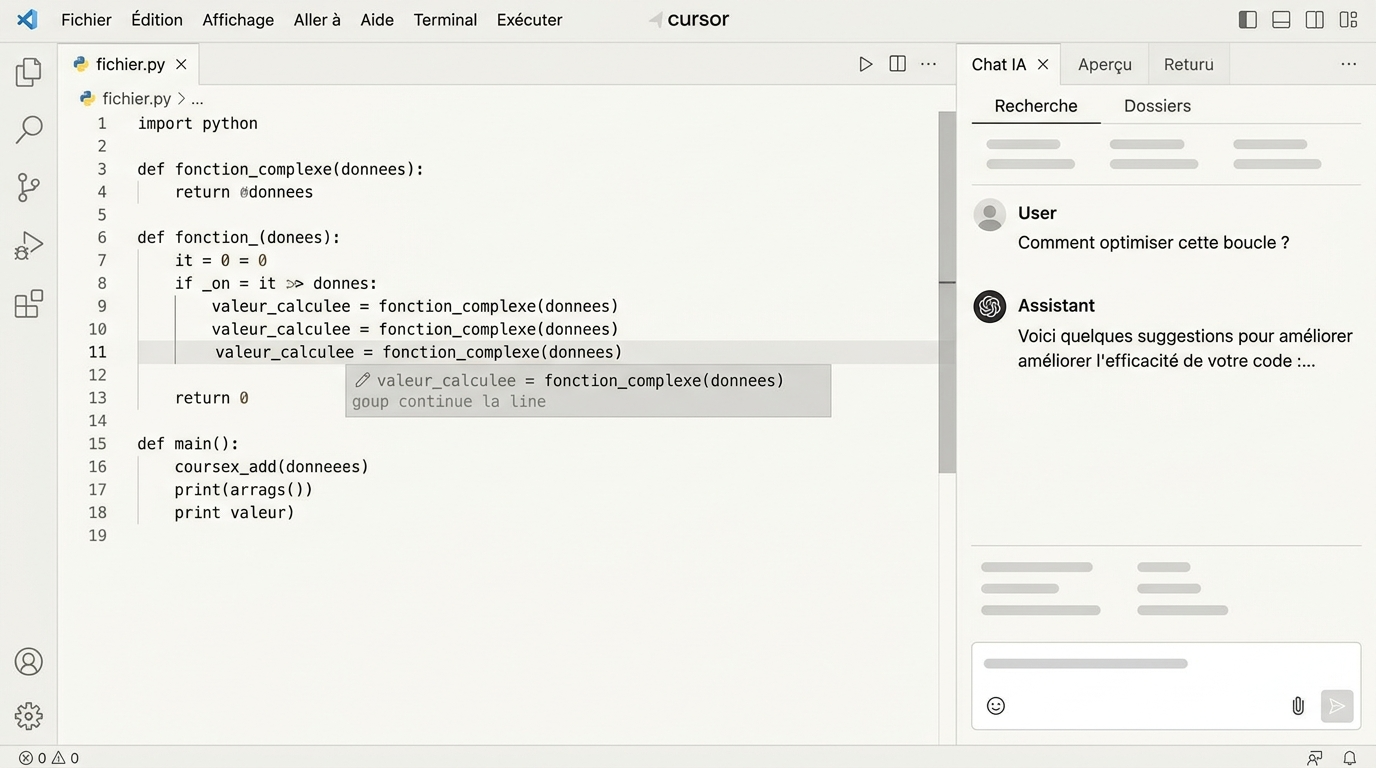The width and height of the screenshot is (1376, 768).
Task: Open the Manage gear icon
Action: [x=29, y=716]
